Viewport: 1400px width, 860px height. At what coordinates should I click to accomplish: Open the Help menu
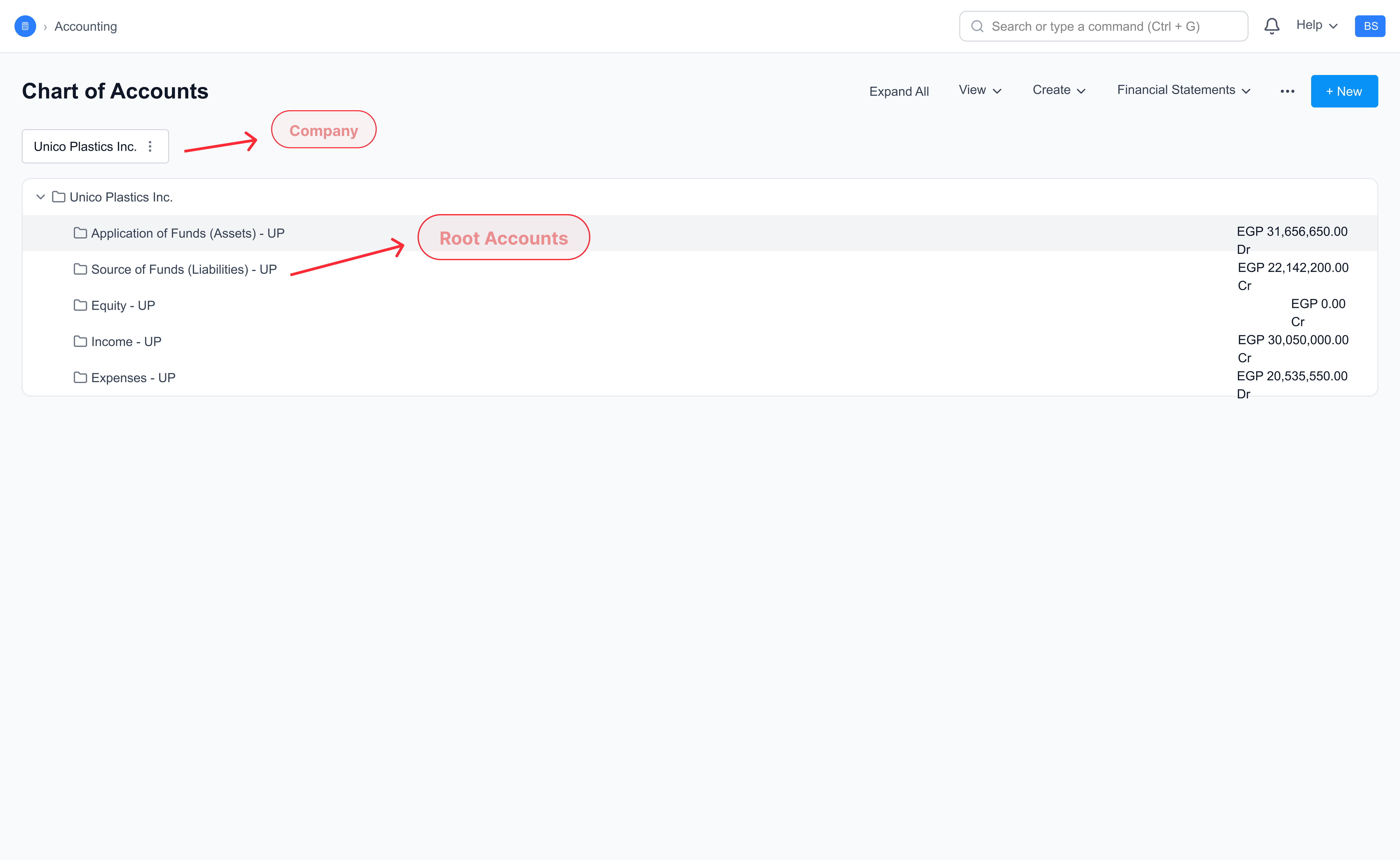click(1316, 25)
